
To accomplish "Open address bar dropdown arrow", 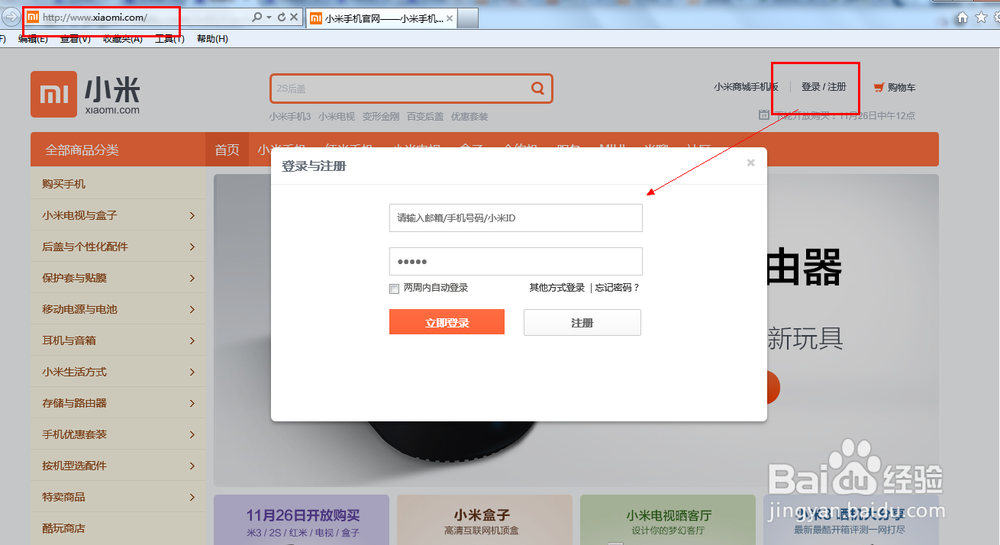I will (268, 17).
